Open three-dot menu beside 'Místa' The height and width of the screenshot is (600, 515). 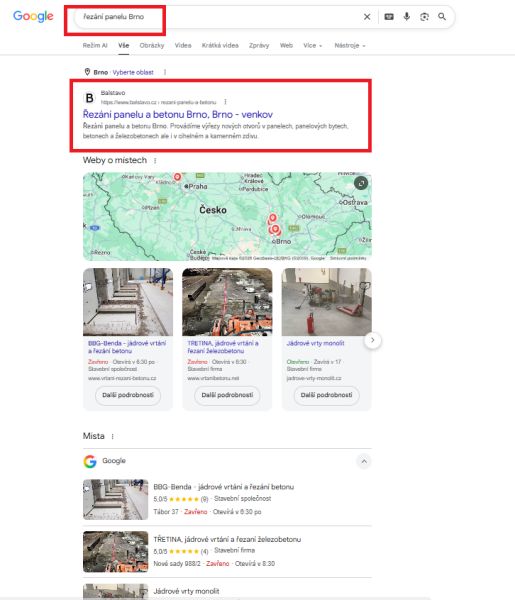tap(112, 437)
